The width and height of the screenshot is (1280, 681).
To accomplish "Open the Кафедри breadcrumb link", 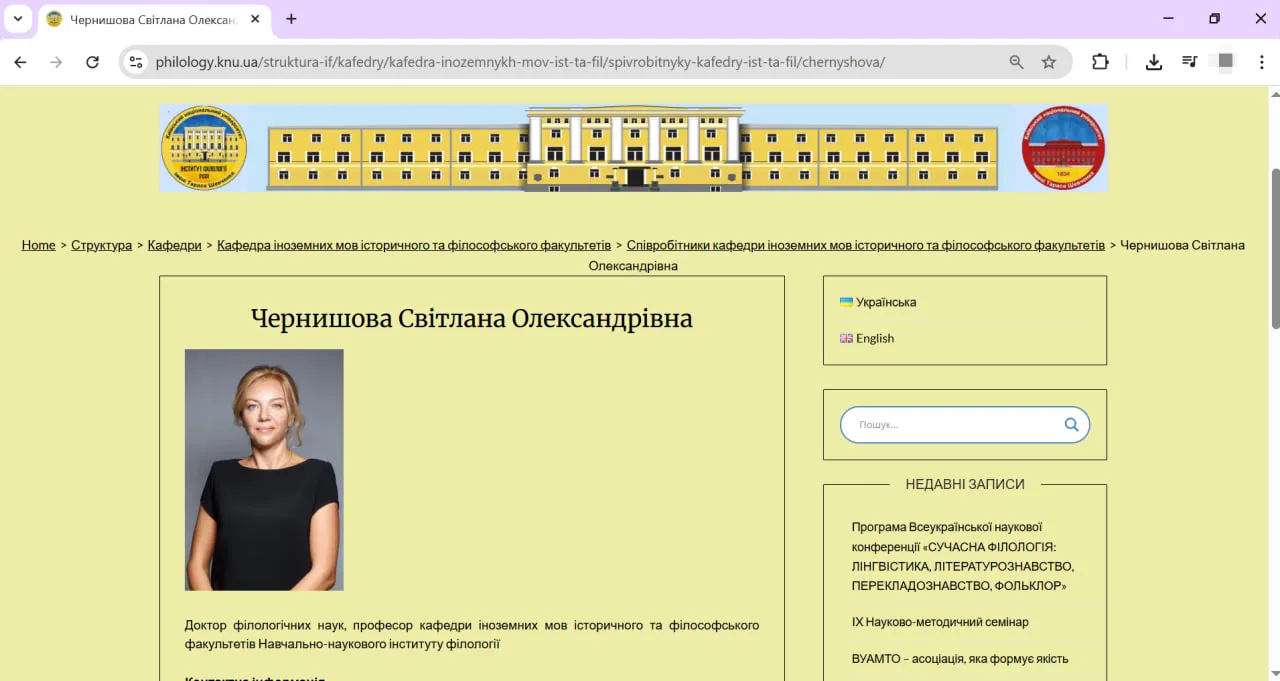I will 174,245.
